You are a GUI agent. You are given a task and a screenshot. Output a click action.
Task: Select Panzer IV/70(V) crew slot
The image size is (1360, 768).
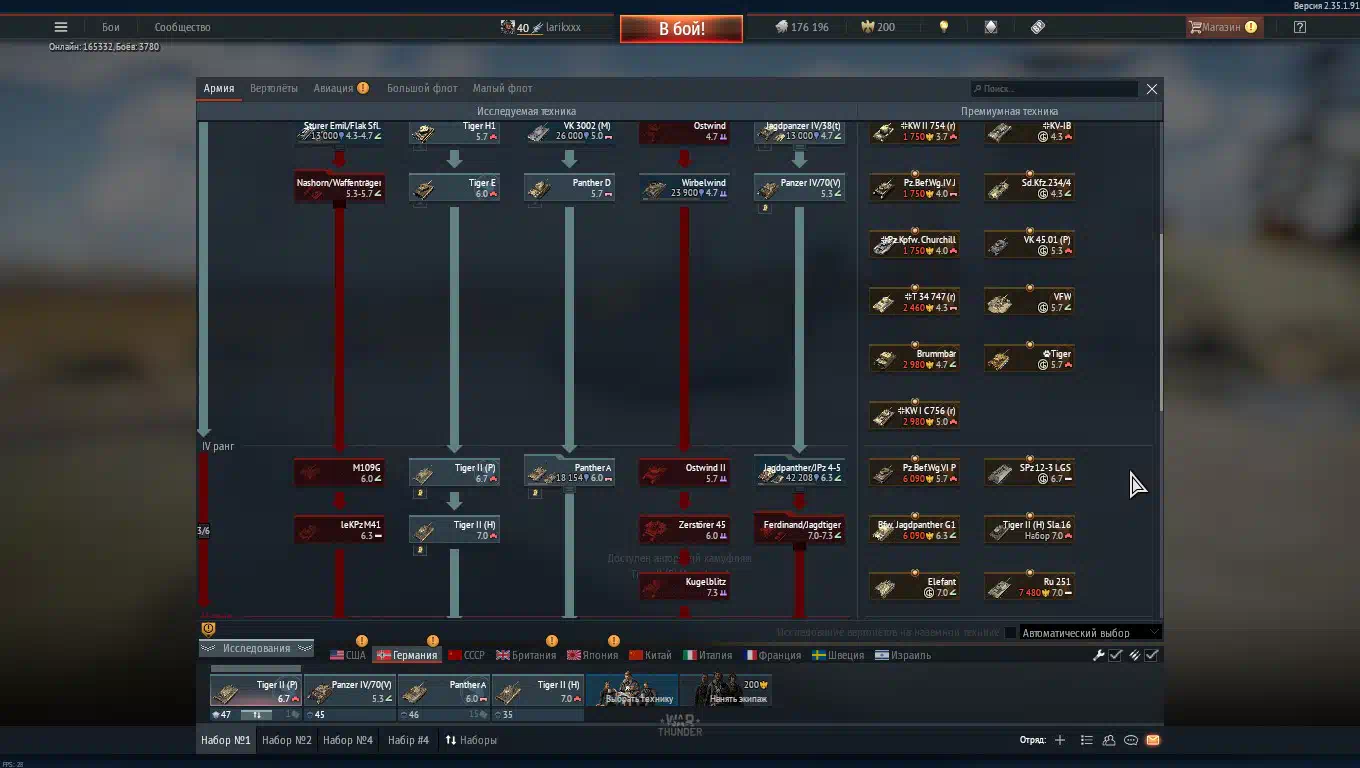349,691
